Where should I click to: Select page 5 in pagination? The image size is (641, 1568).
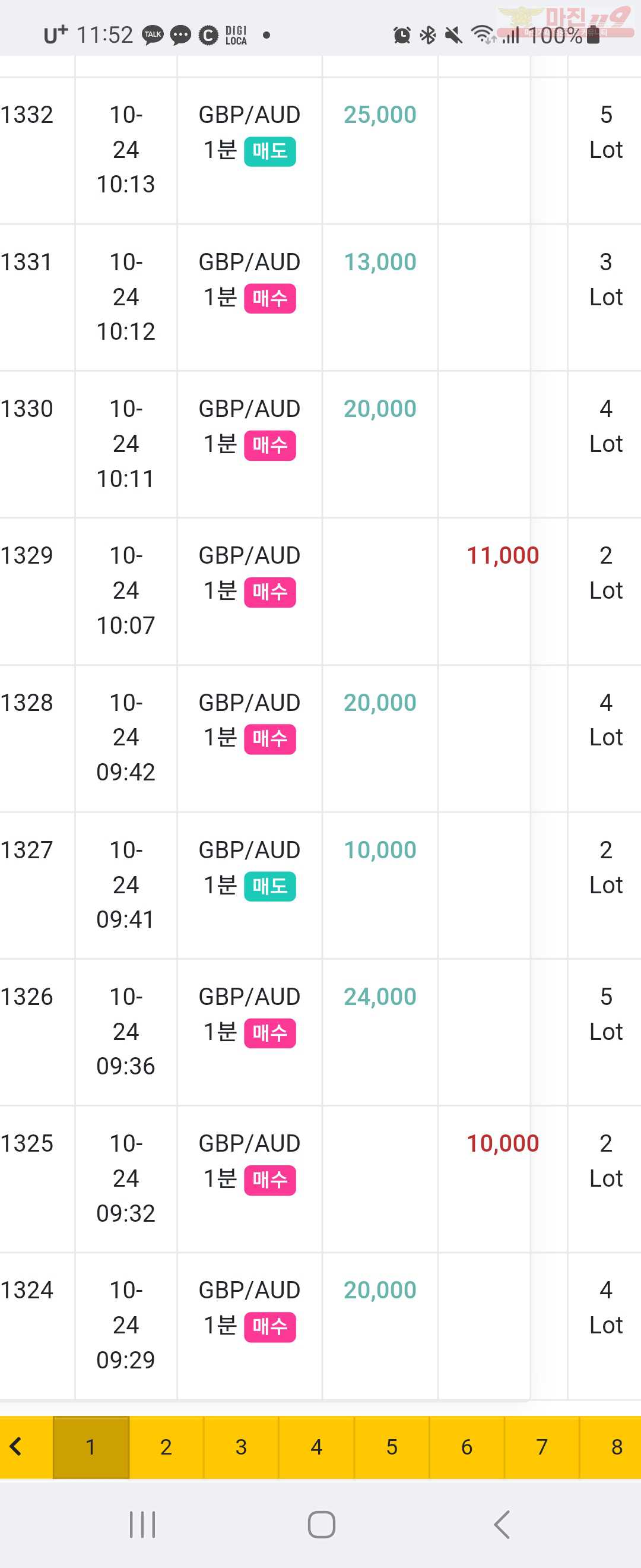[x=392, y=1446]
